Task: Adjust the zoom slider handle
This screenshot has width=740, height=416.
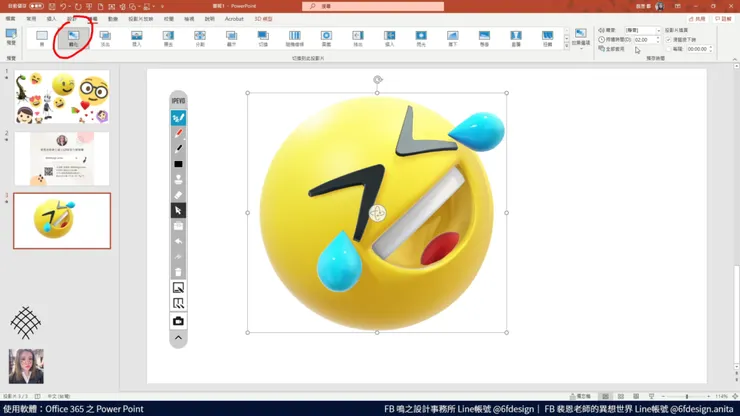Action: 687,397
